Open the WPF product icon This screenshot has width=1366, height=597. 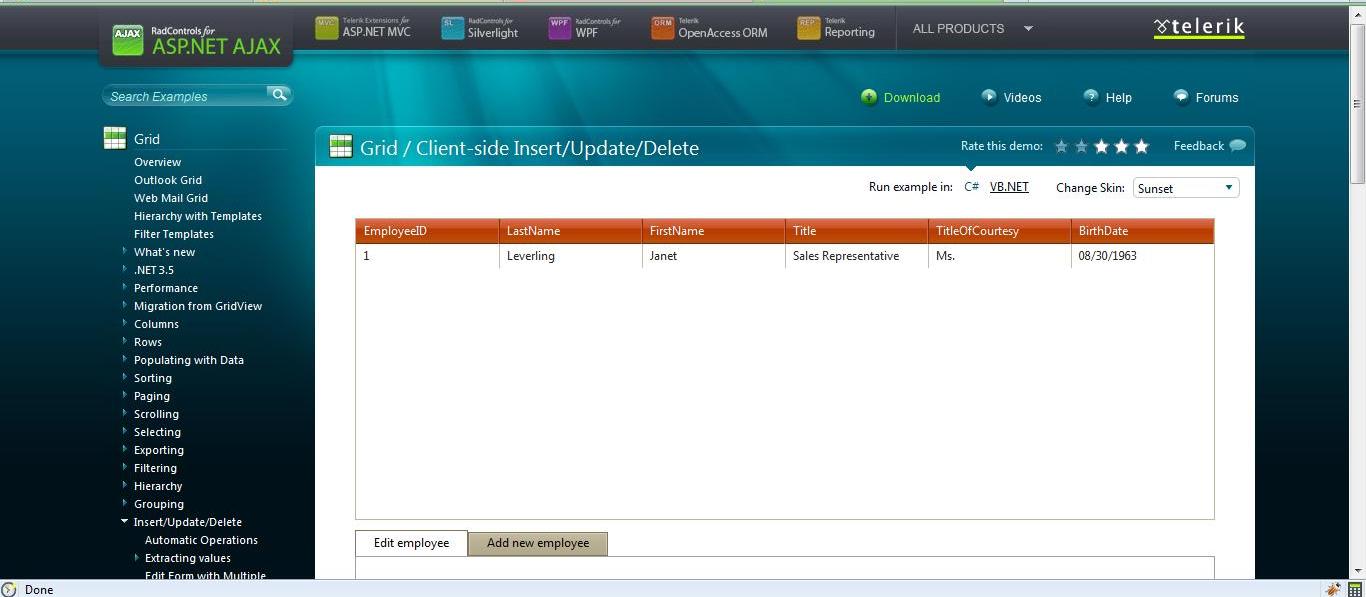pos(560,29)
